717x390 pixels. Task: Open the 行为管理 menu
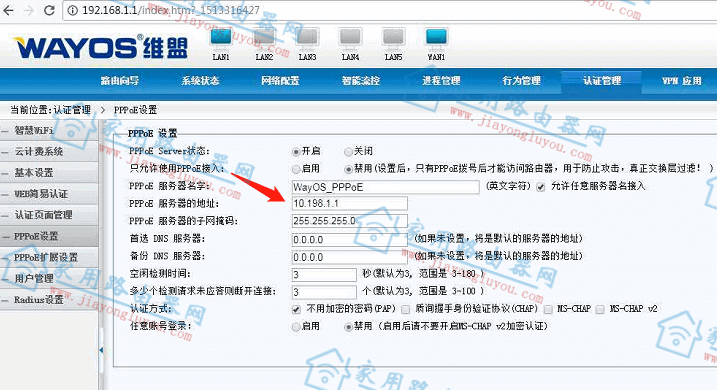pos(522,81)
